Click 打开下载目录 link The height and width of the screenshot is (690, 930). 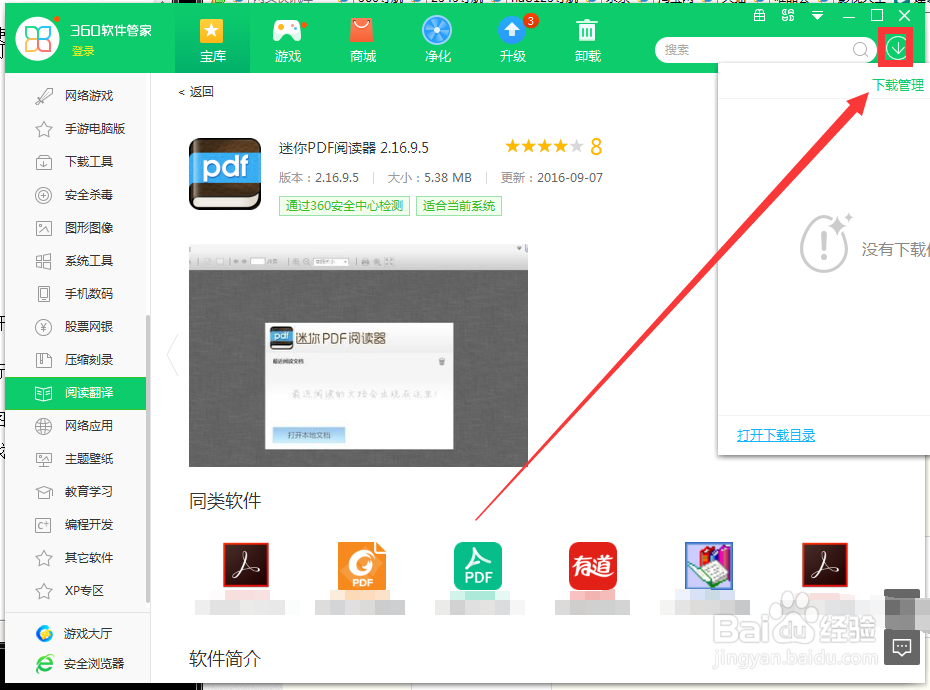coord(776,435)
